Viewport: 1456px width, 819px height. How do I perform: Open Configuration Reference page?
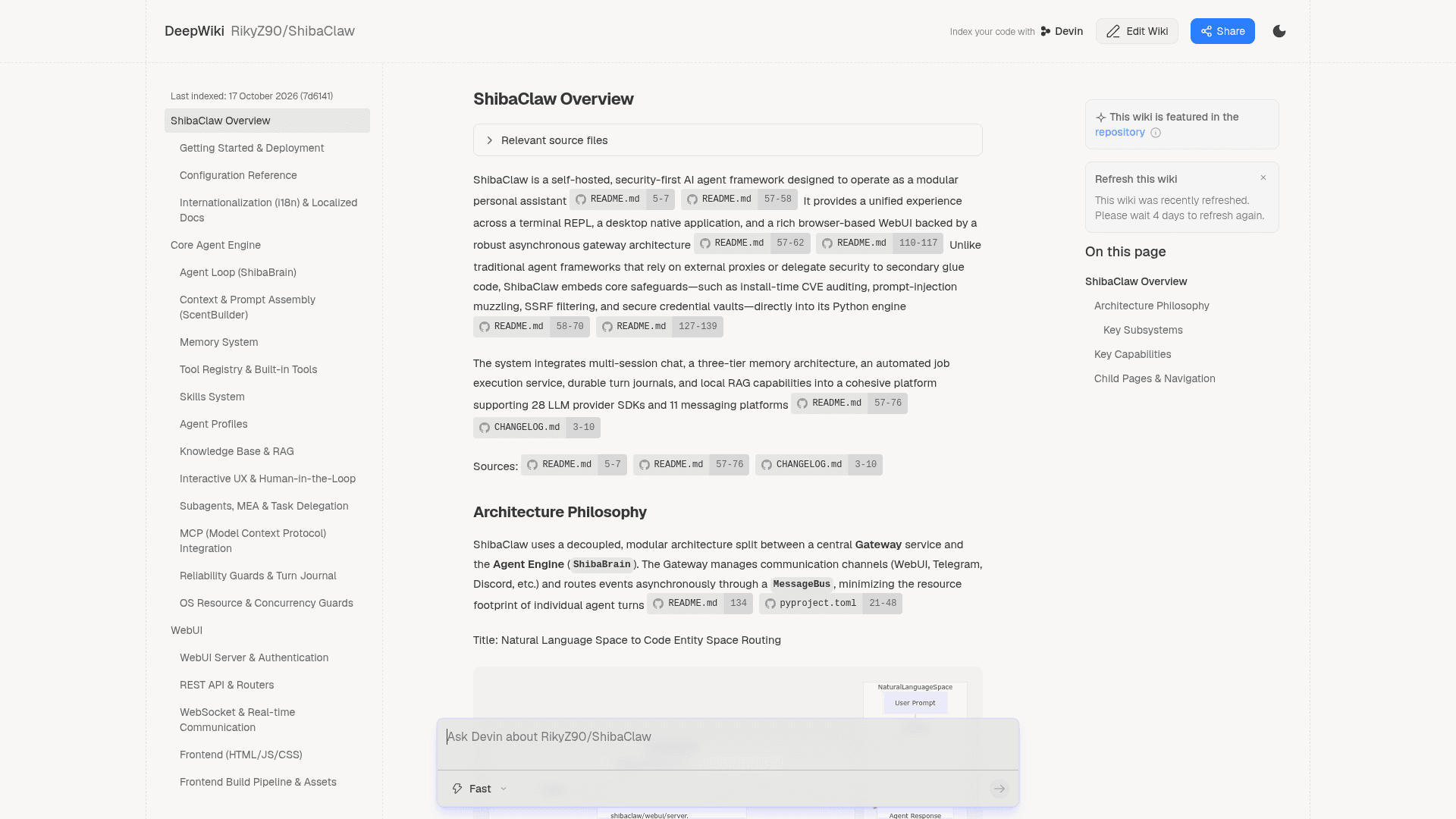pos(238,175)
